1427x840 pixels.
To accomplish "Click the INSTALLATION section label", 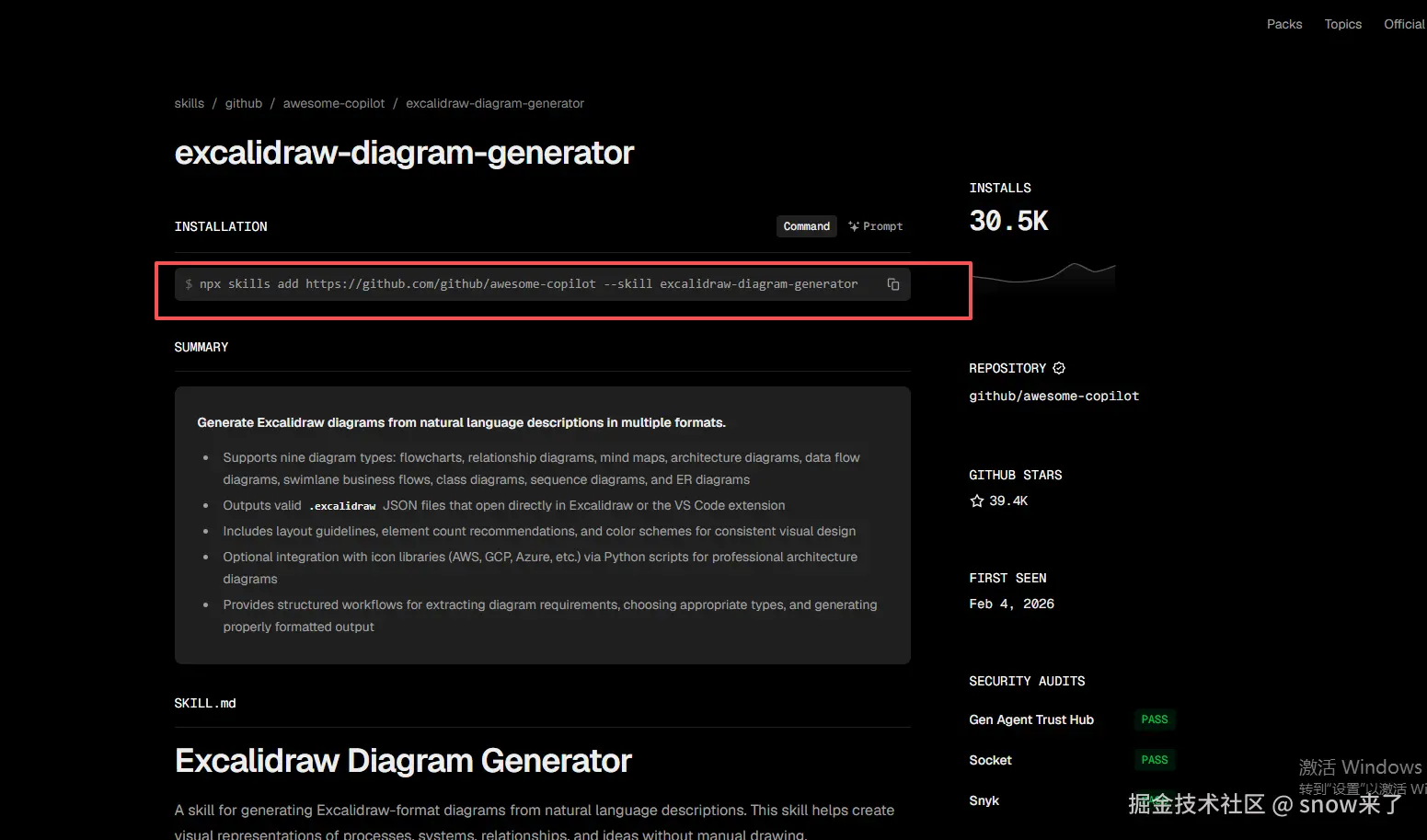I will point(221,226).
